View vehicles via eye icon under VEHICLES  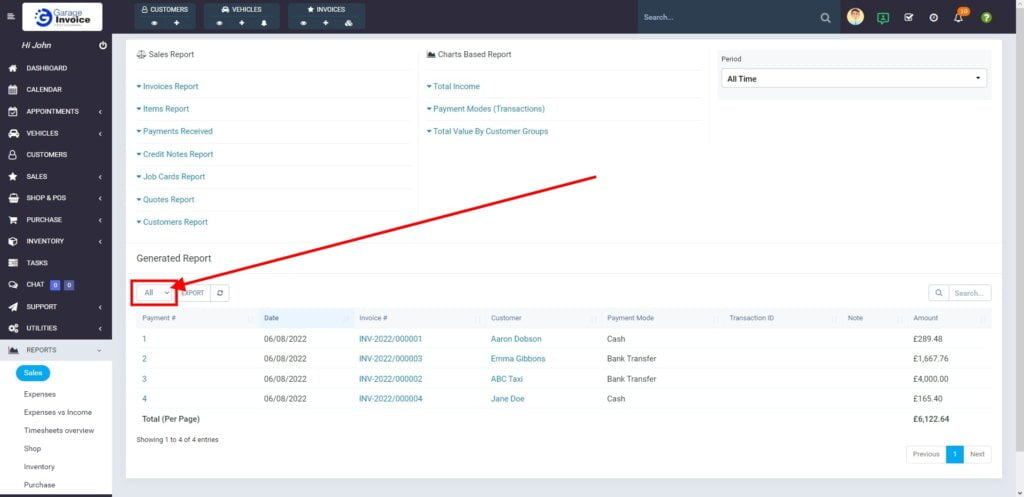(219, 23)
